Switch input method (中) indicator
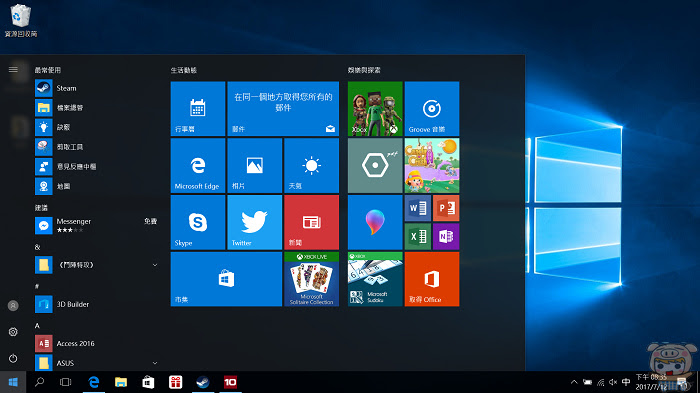The image size is (700, 393). tap(626, 382)
